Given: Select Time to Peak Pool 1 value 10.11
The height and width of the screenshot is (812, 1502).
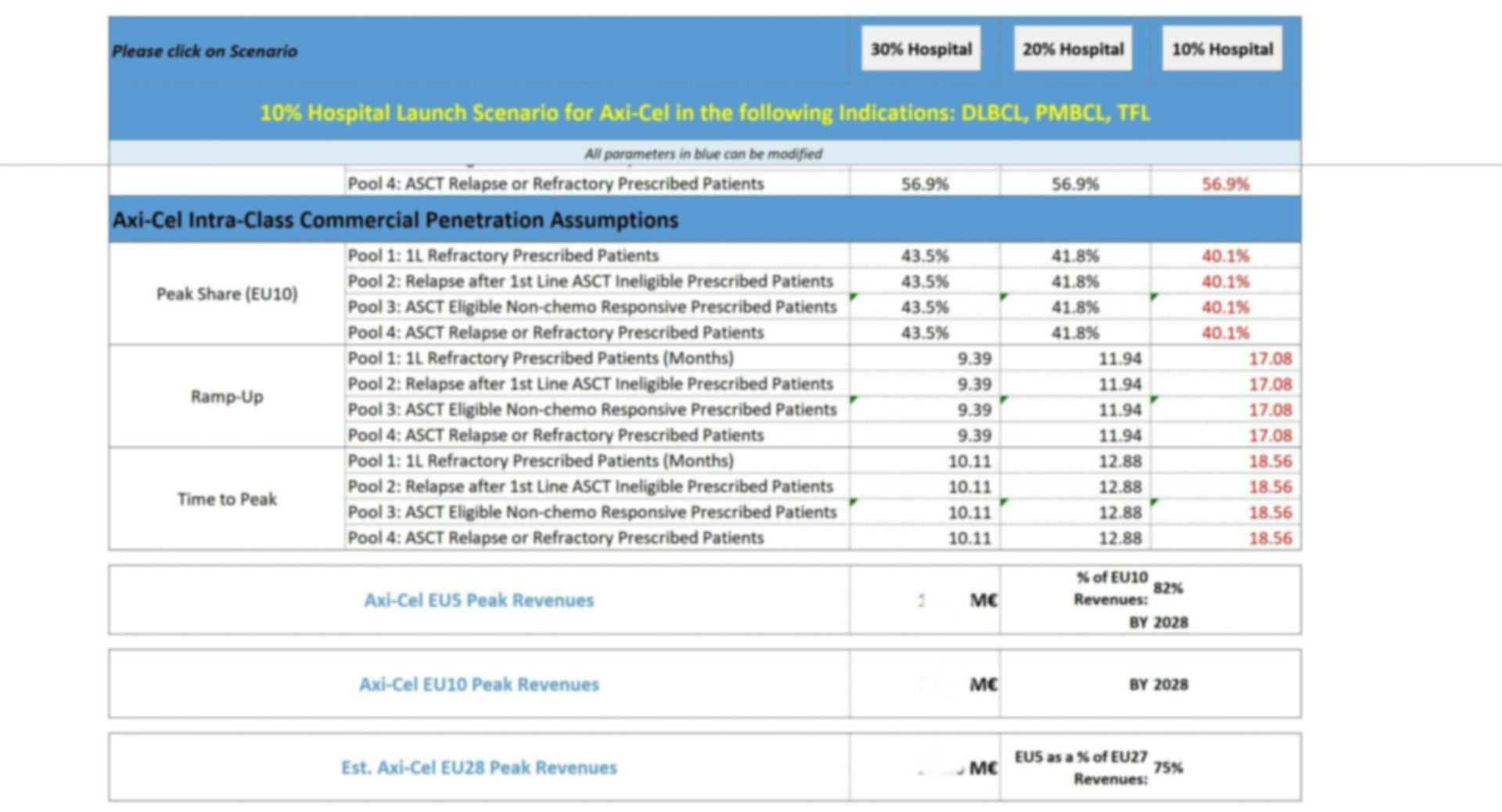Looking at the screenshot, I should coord(969,461).
